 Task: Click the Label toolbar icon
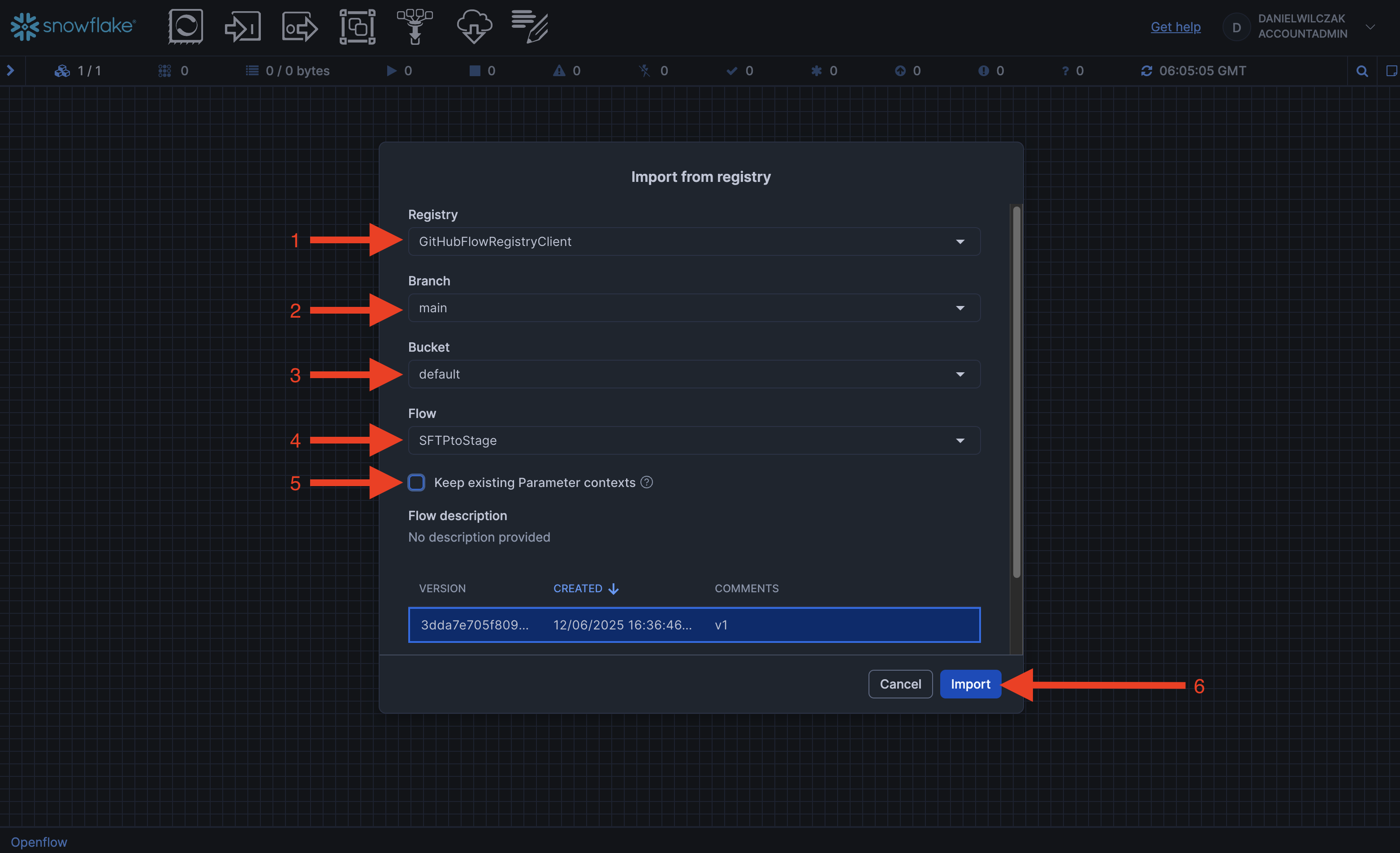[530, 26]
